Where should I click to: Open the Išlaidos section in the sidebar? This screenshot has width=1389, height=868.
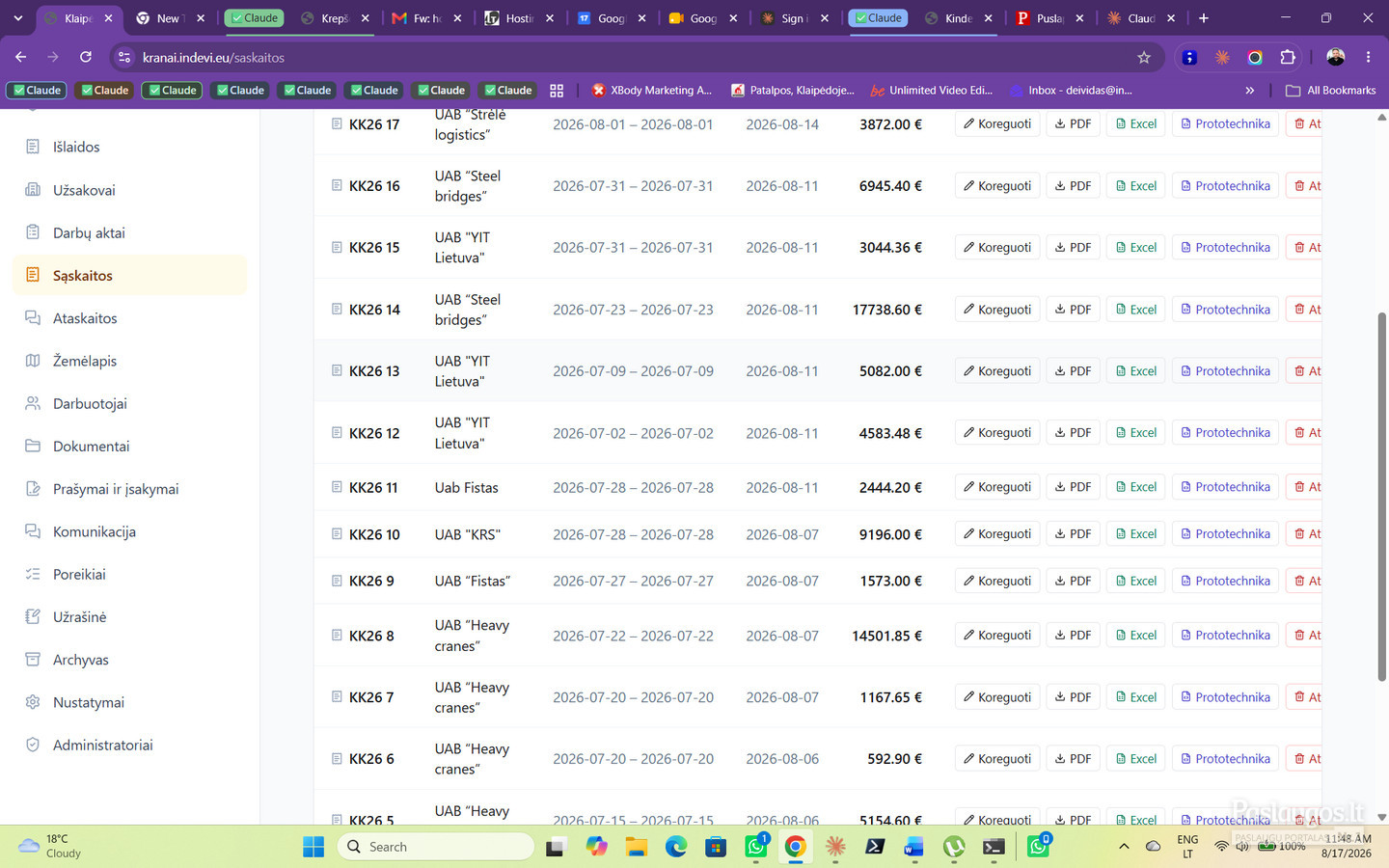pos(129,147)
